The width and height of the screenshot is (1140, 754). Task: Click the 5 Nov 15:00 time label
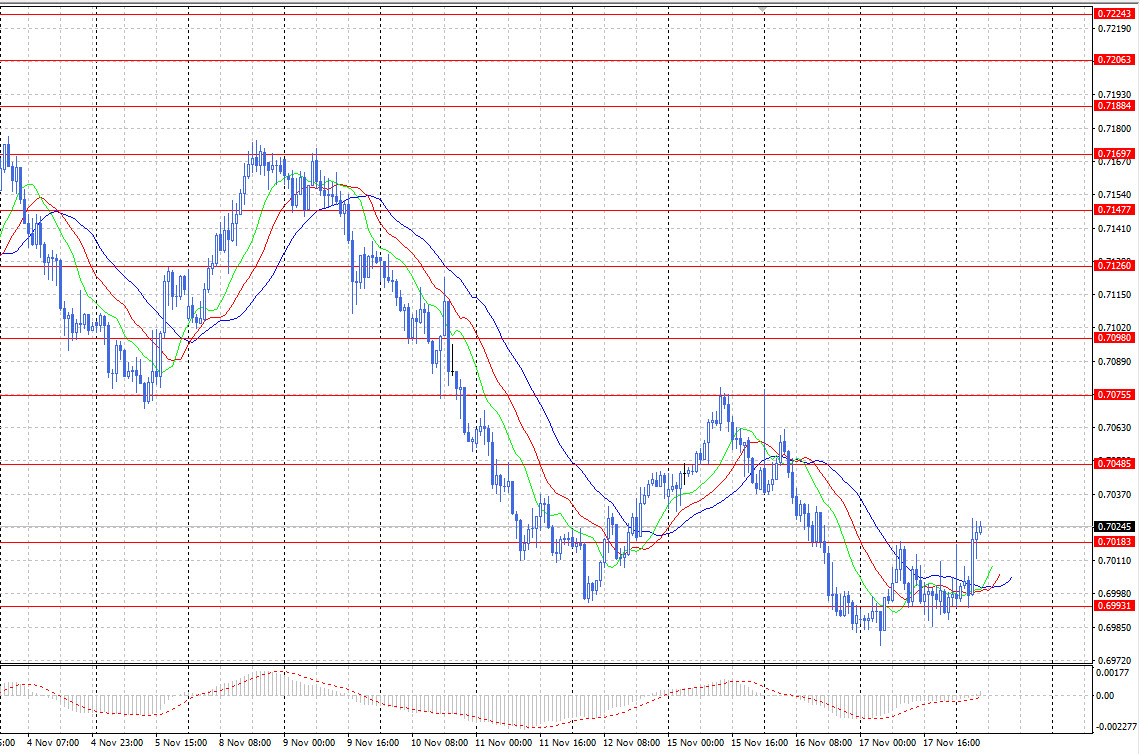click(180, 743)
